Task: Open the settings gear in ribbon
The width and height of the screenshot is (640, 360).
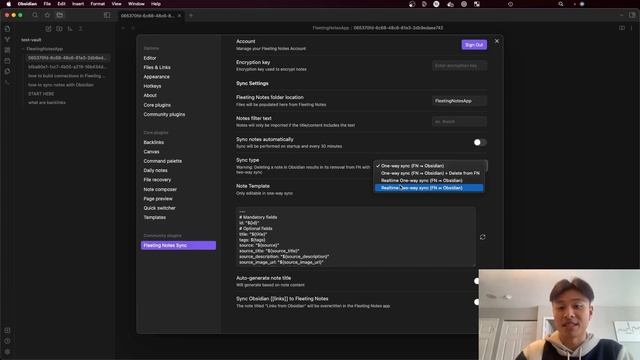Action: coord(7,352)
